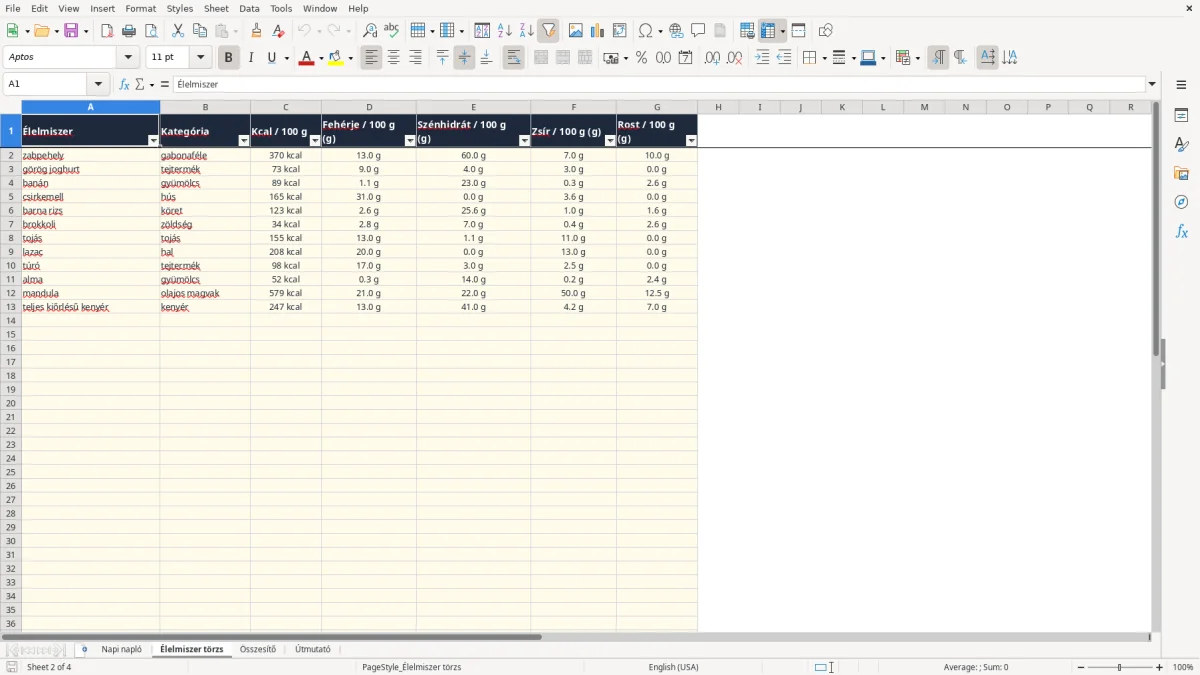1200x675 pixels.
Task: Open sidebar Navigator panel
Action: [x=1181, y=203]
